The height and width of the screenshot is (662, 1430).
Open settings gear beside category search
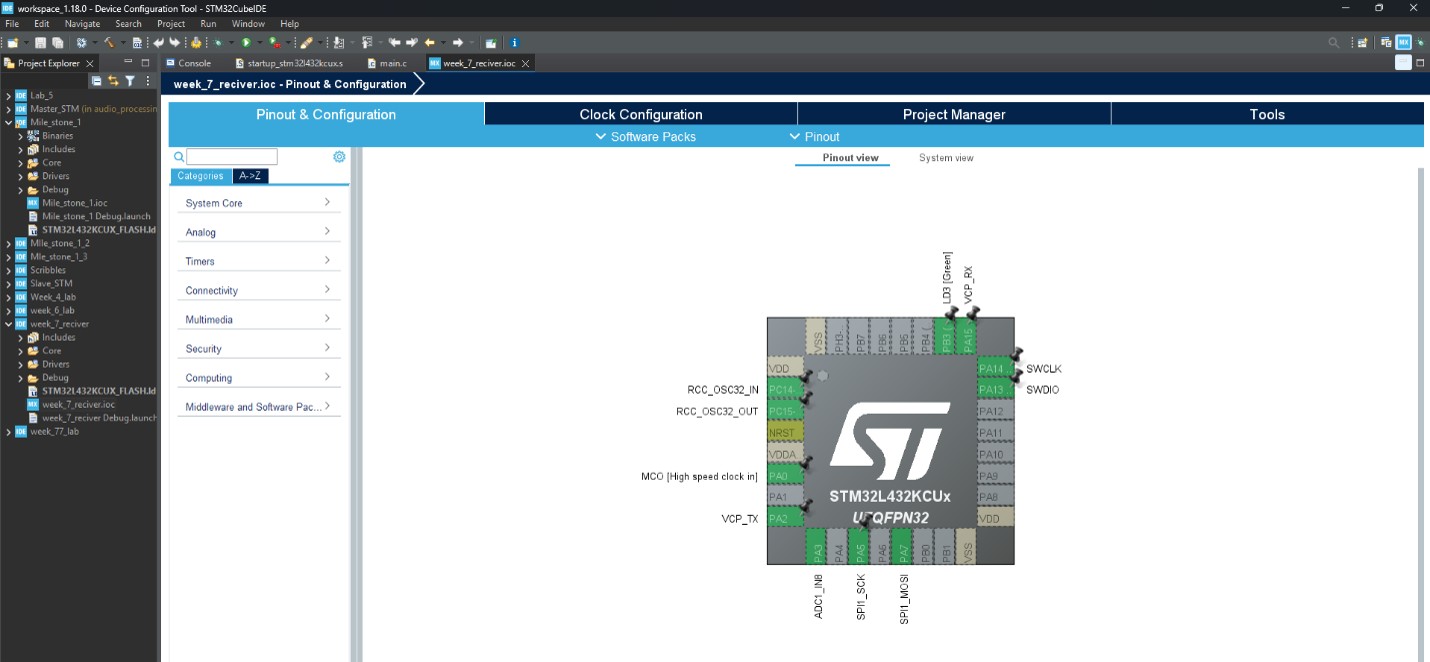click(x=339, y=157)
